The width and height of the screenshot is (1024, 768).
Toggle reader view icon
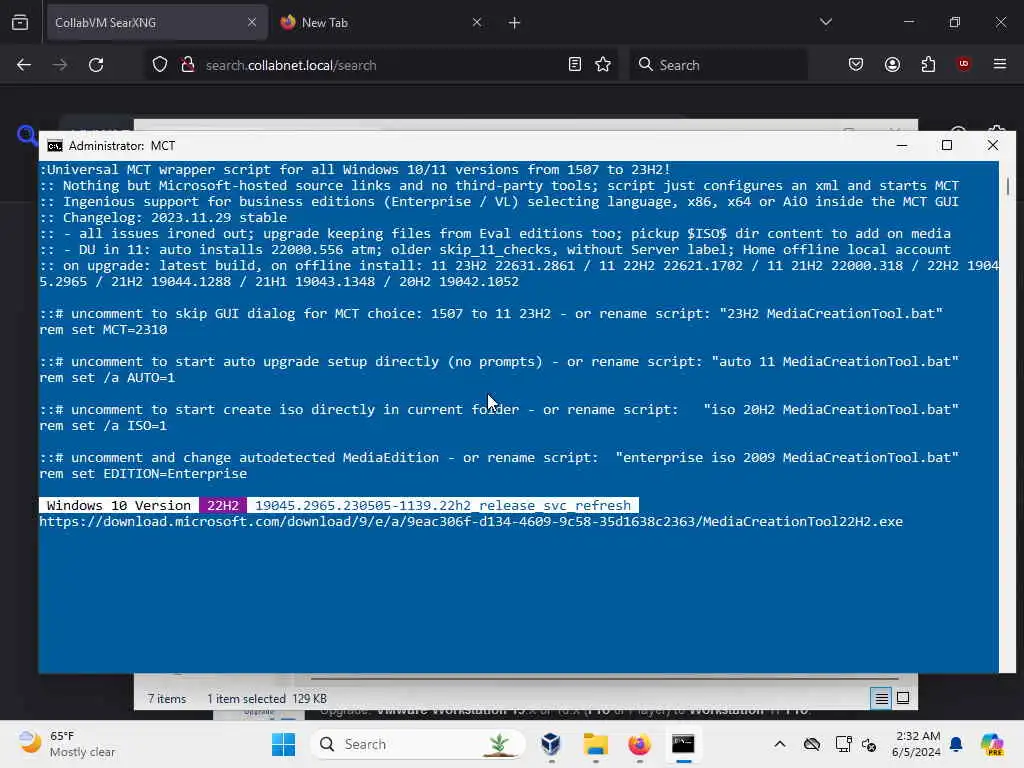point(575,65)
